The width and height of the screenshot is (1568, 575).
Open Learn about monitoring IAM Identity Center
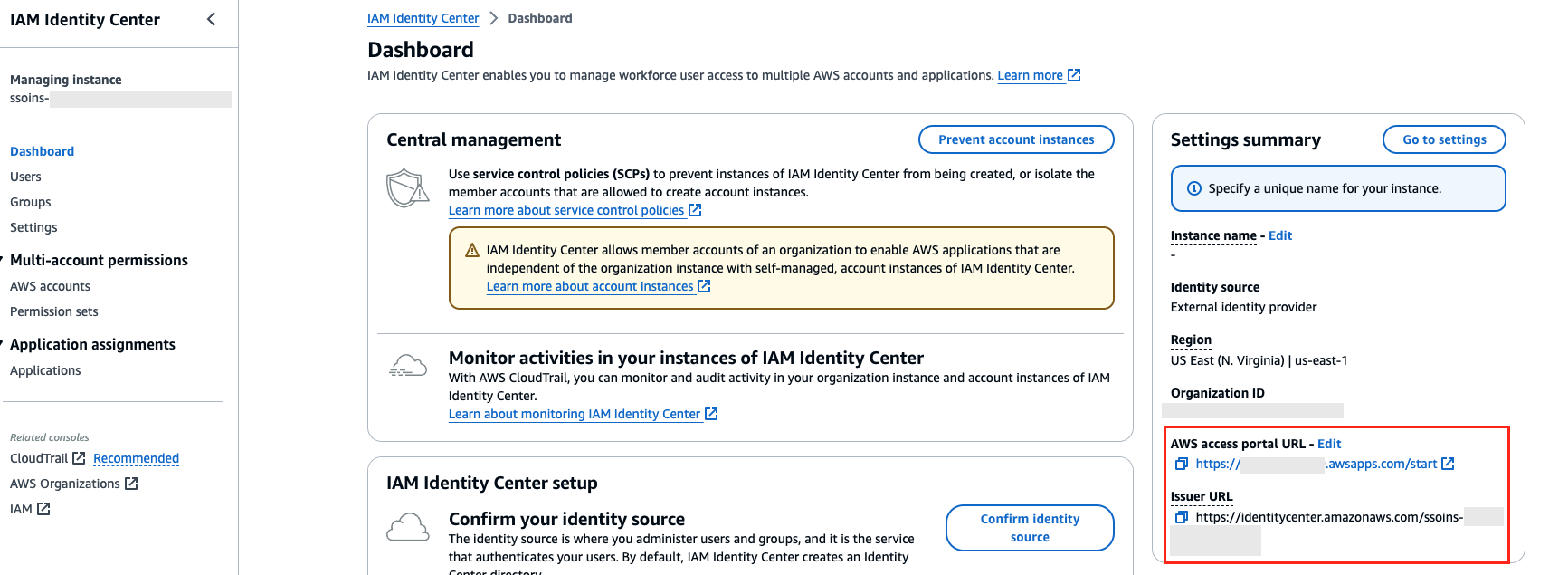[x=575, y=414]
